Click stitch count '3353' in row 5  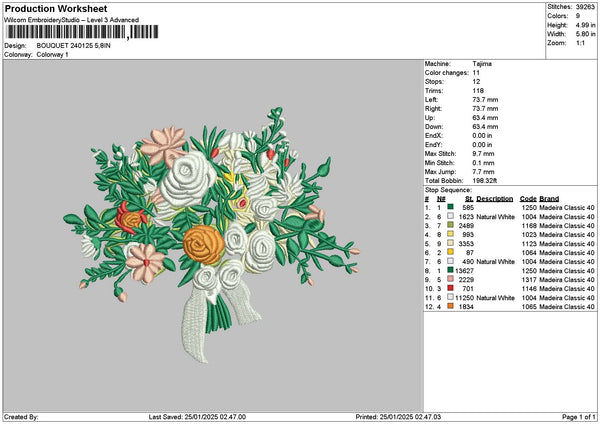[x=466, y=244]
